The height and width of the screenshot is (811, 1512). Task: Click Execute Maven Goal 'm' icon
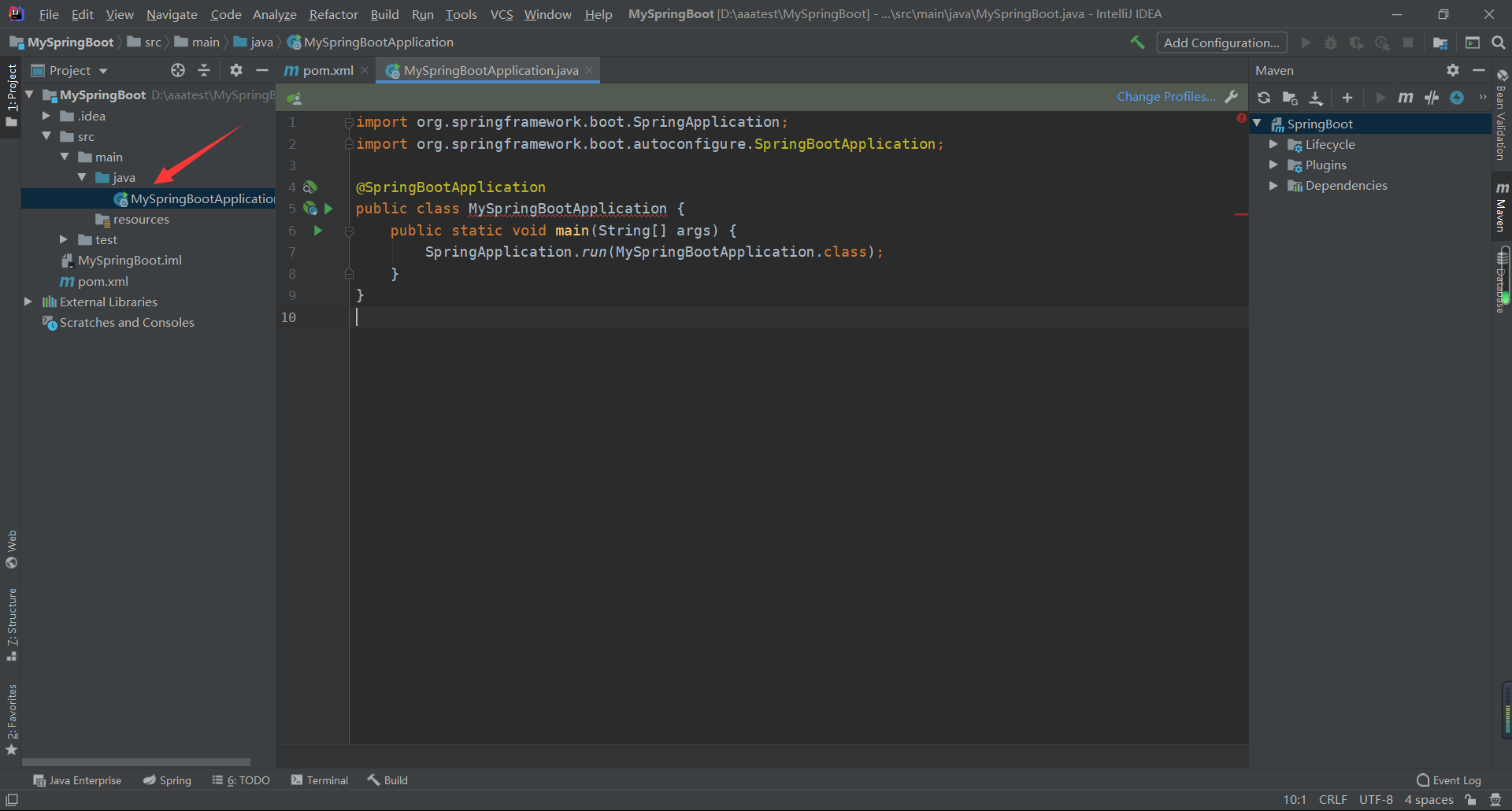[1405, 98]
